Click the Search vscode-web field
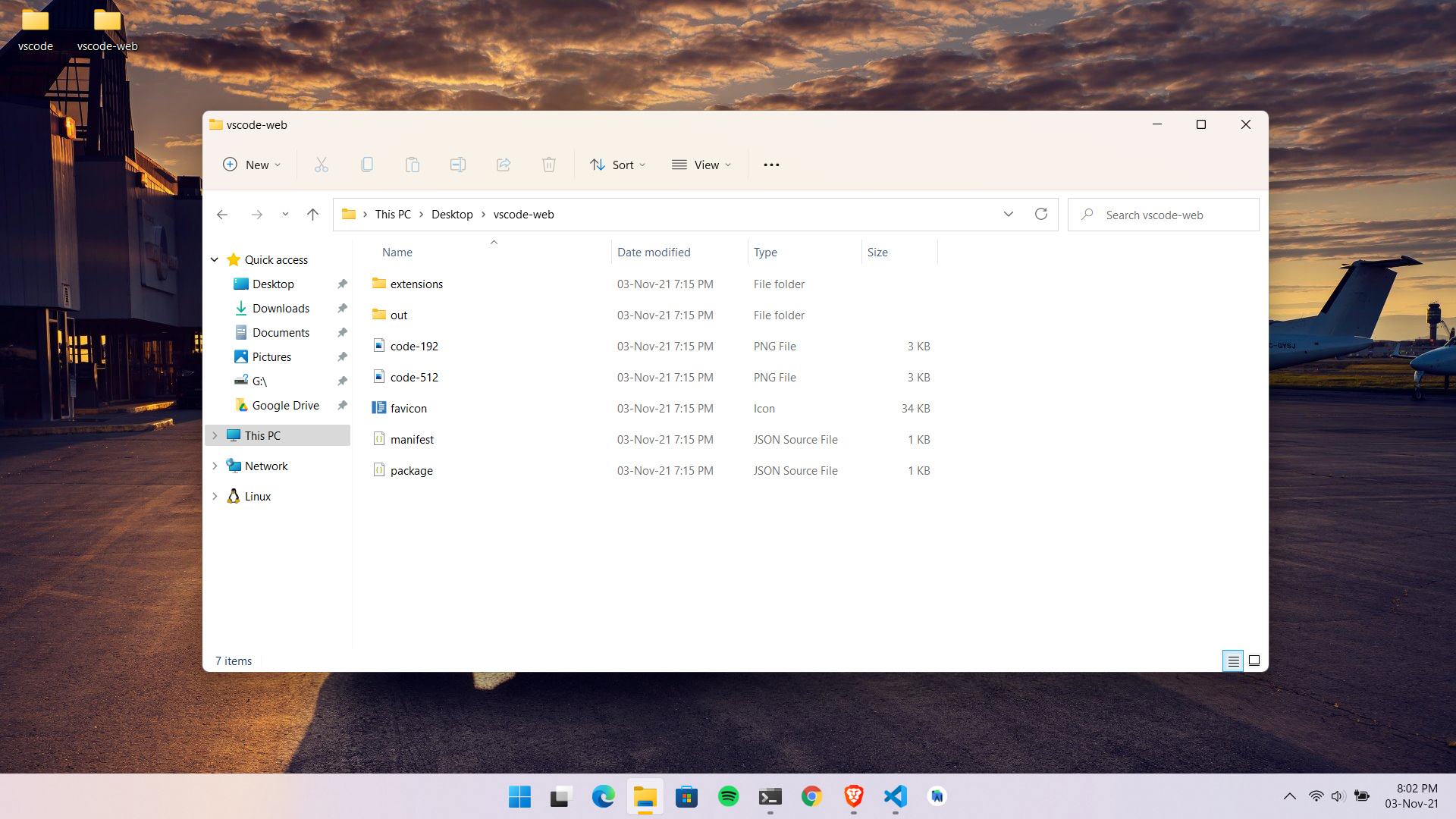This screenshot has height=819, width=1456. [x=1163, y=215]
